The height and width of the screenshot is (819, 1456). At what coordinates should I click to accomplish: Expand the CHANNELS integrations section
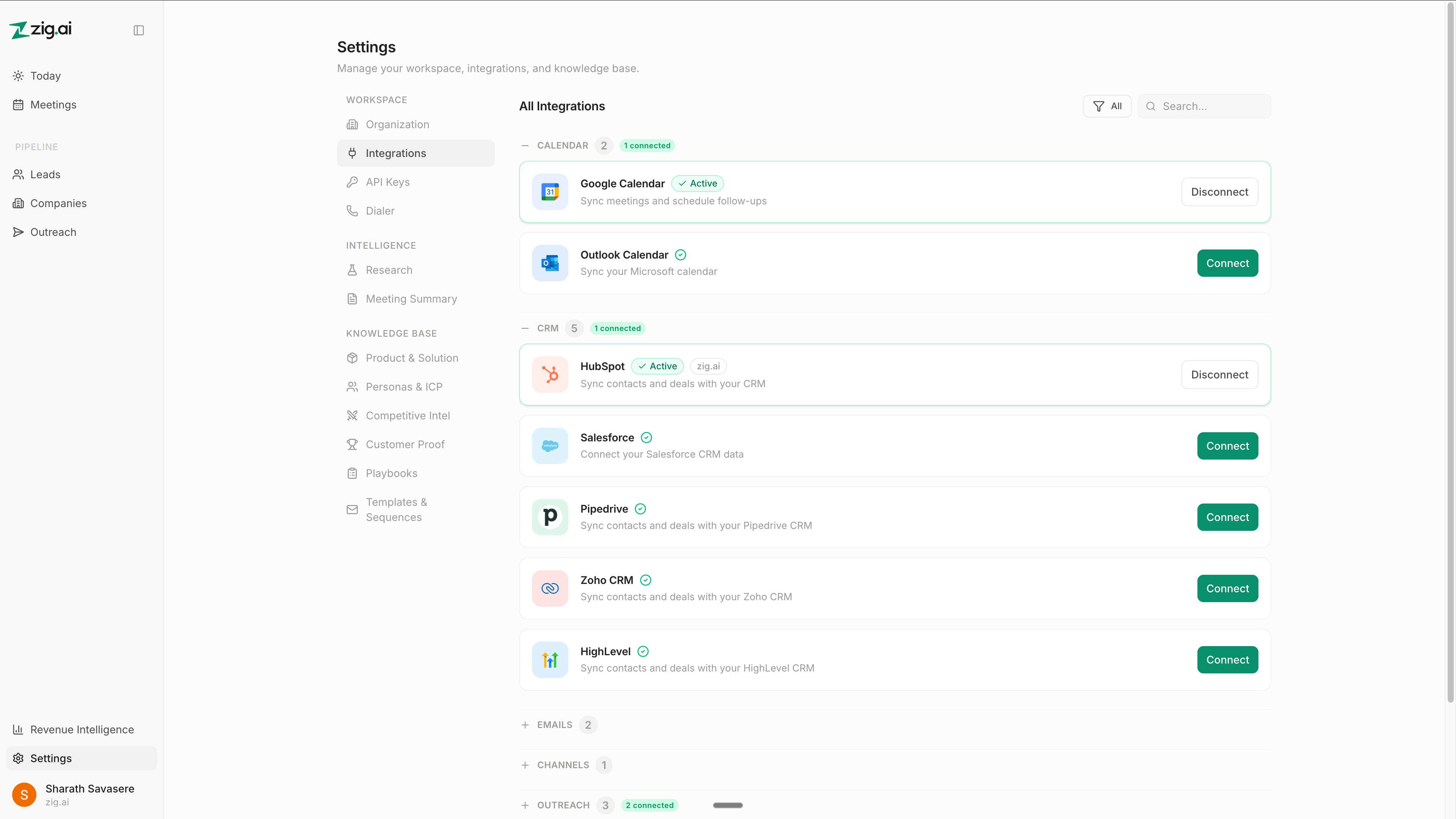525,765
